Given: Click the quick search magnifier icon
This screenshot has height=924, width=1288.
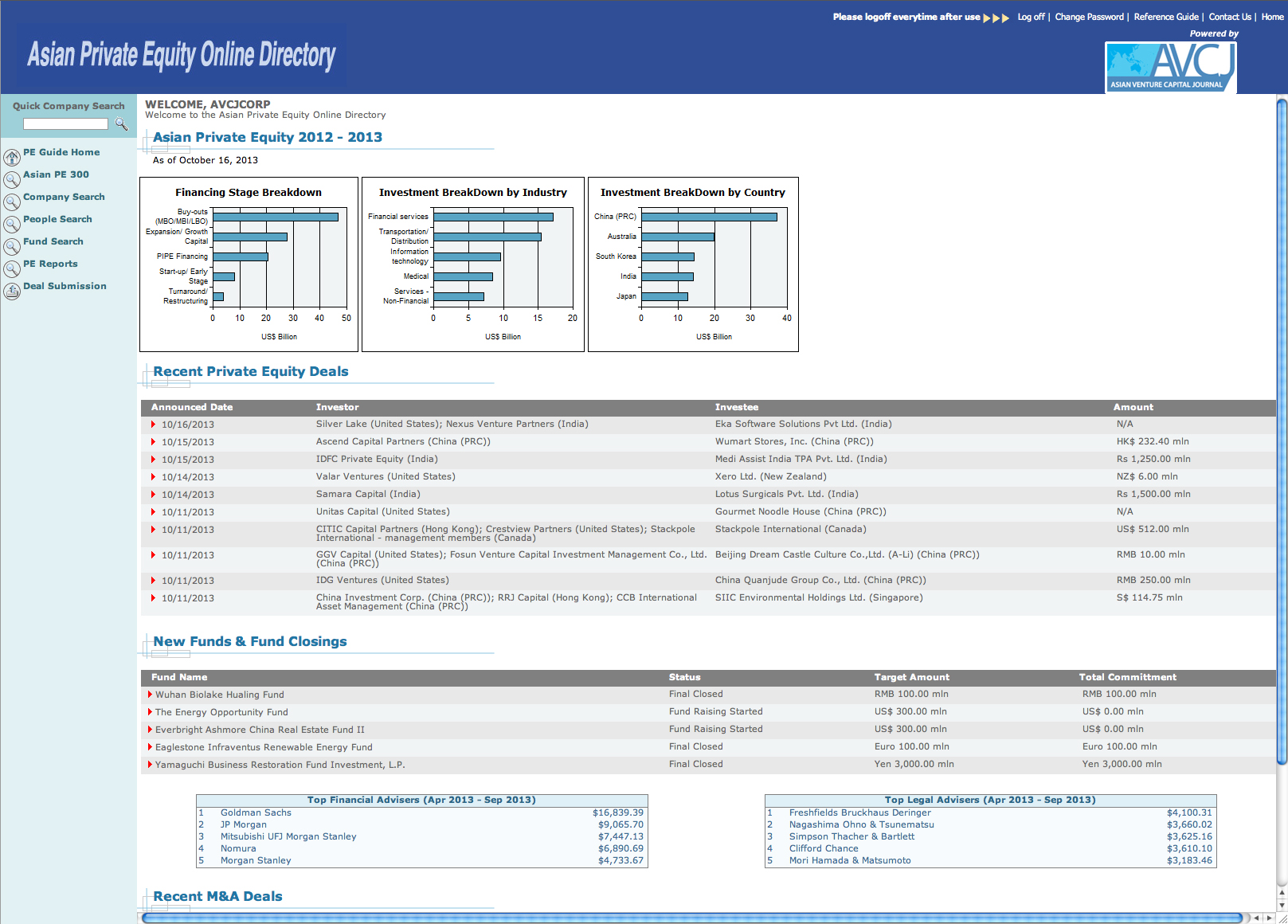Looking at the screenshot, I should pyautogui.click(x=121, y=123).
